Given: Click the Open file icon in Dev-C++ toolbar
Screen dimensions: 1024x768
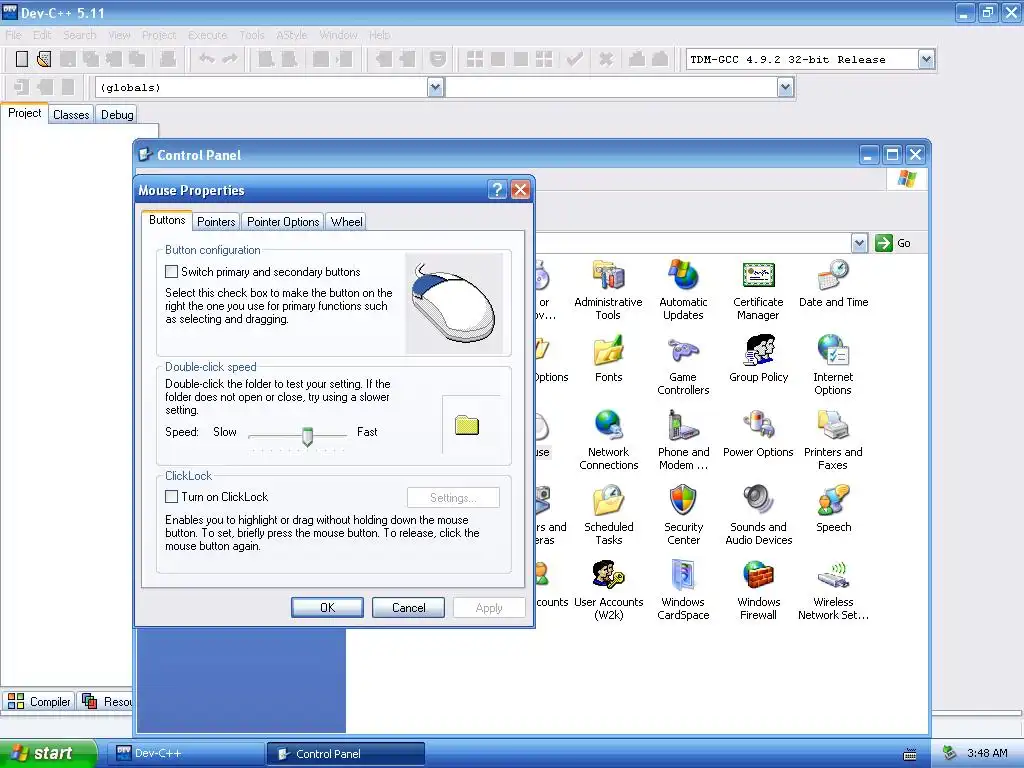Looking at the screenshot, I should [44, 59].
